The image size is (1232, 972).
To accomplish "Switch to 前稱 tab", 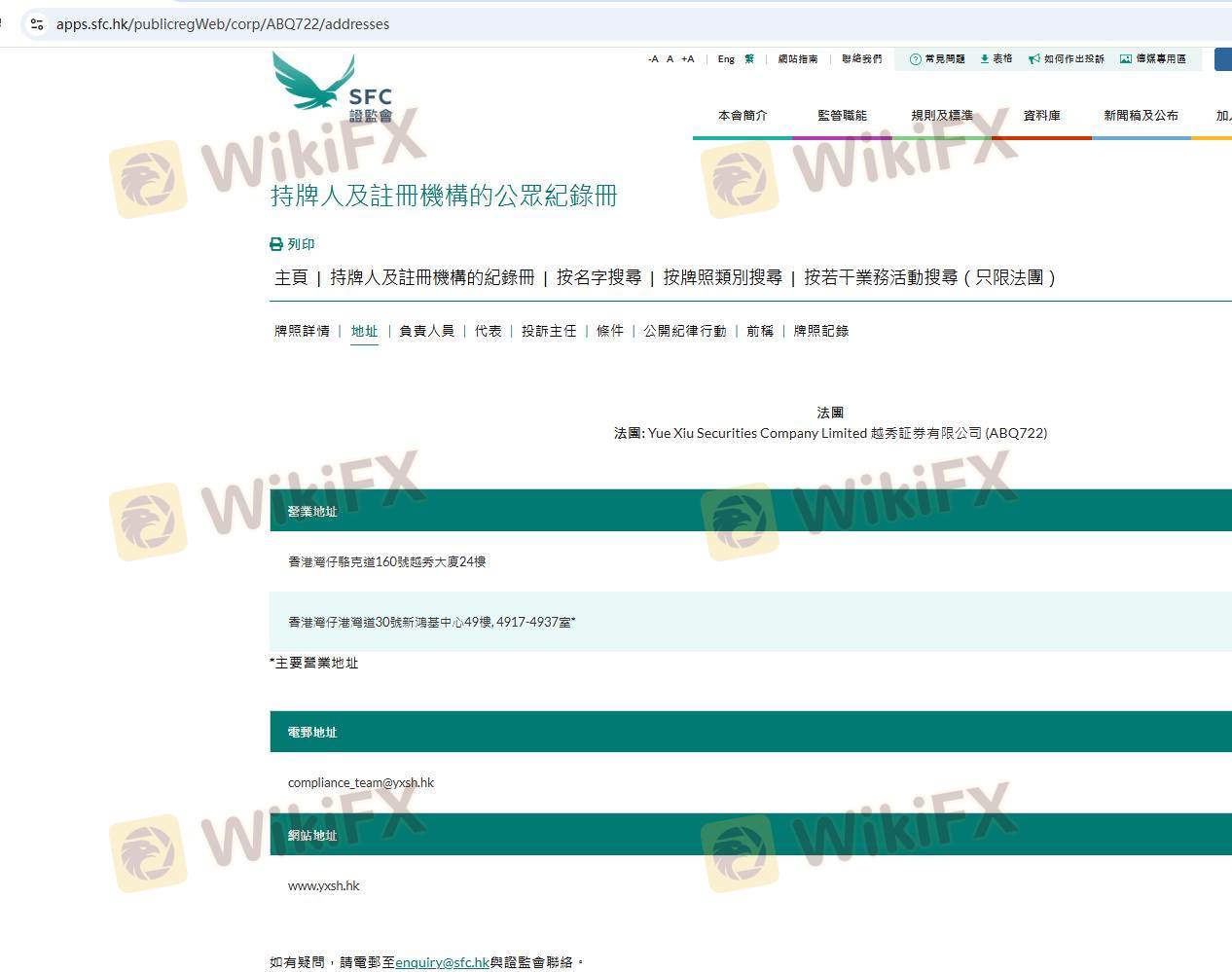I will click(760, 331).
